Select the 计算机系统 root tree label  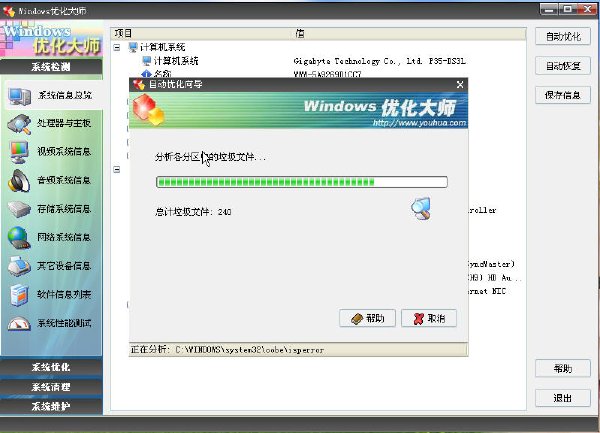163,47
